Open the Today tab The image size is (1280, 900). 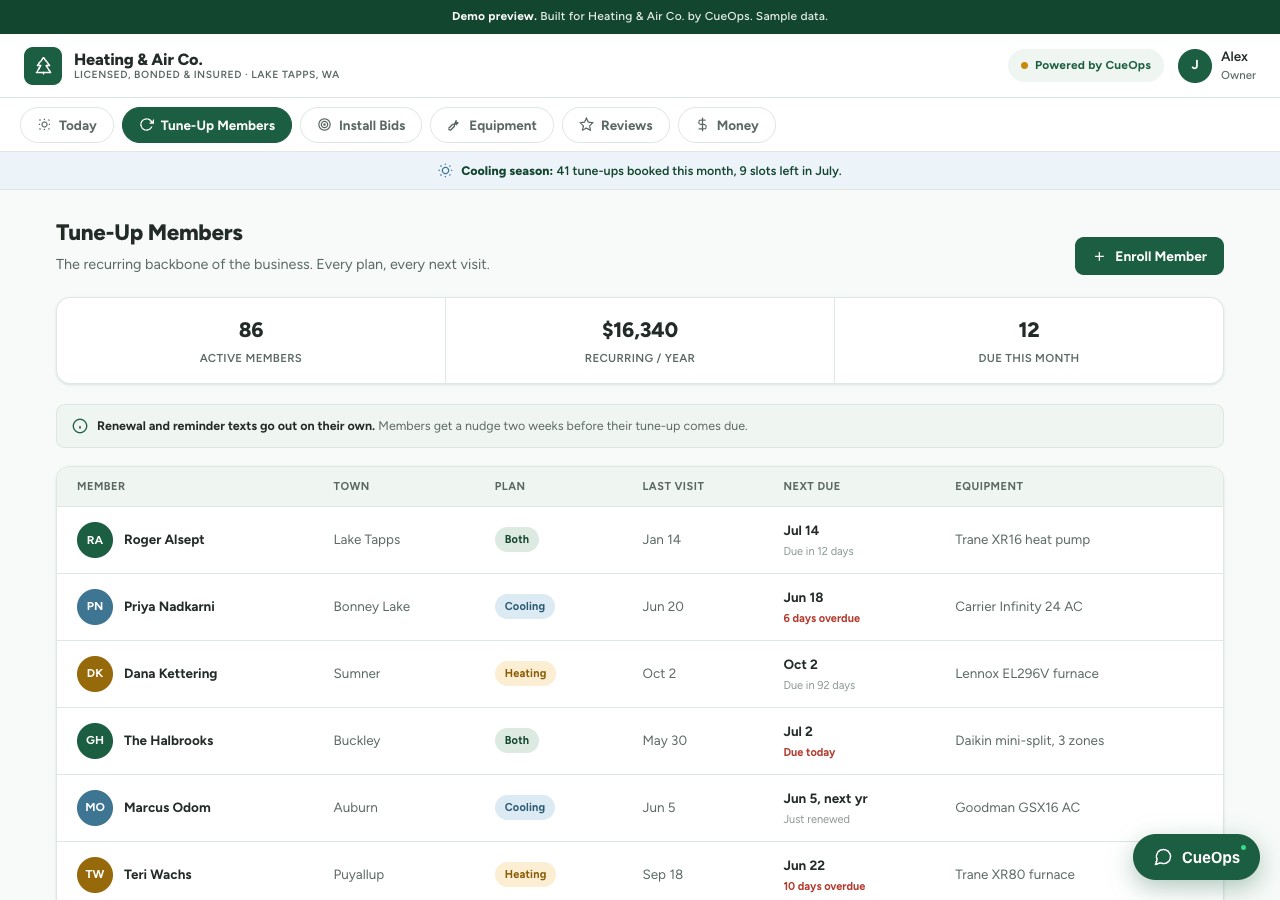[67, 125]
